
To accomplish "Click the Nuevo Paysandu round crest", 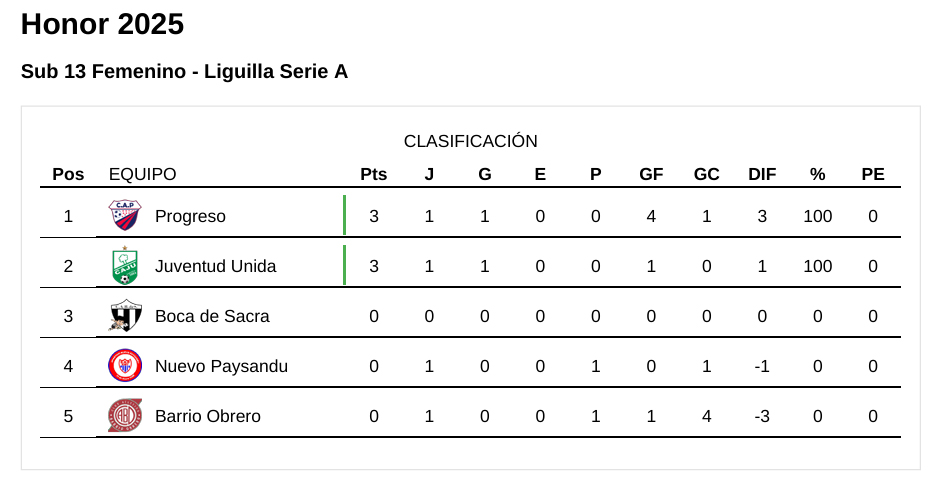I will click(125, 366).
